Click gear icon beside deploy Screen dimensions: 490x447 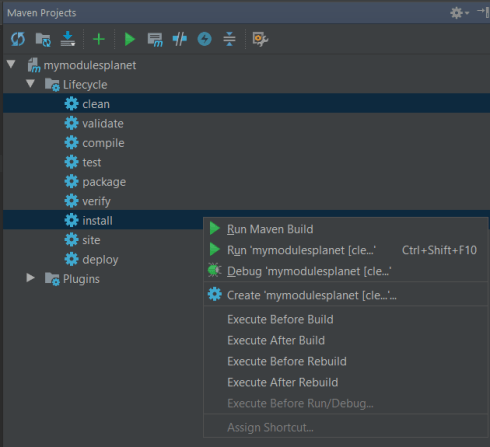pos(71,259)
